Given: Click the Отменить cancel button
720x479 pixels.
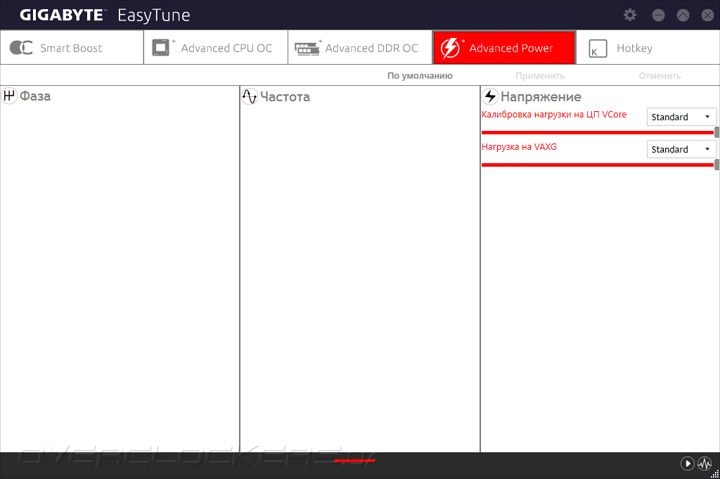Looking at the screenshot, I should tap(659, 76).
